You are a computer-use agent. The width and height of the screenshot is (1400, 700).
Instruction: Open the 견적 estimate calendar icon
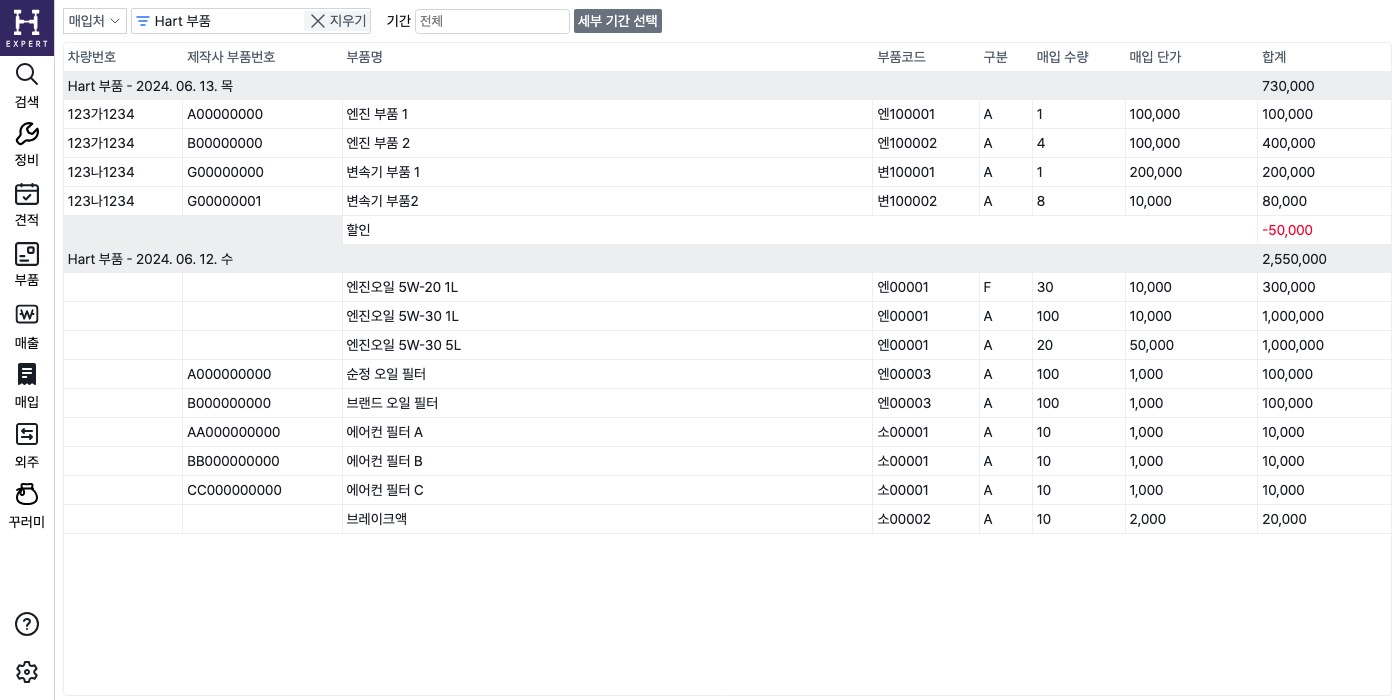coord(27,194)
